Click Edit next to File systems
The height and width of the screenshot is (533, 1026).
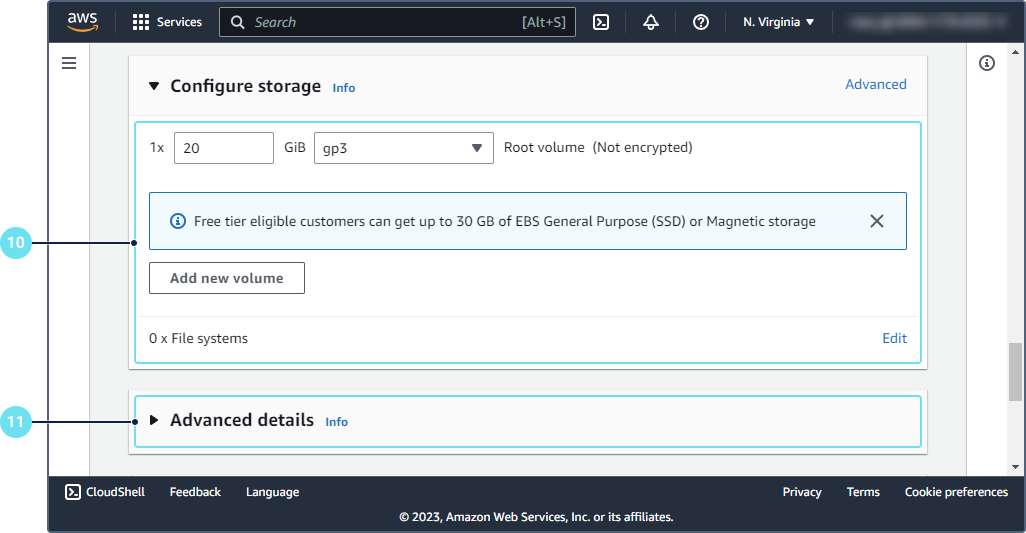pos(894,338)
